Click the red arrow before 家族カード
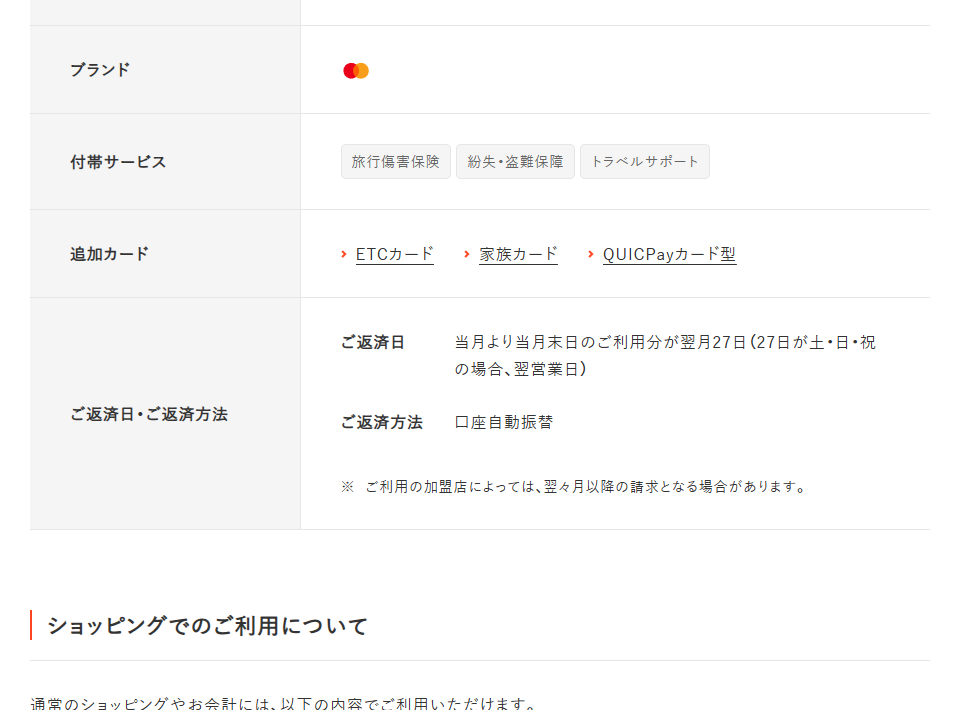This screenshot has width=960, height=710. coord(467,254)
